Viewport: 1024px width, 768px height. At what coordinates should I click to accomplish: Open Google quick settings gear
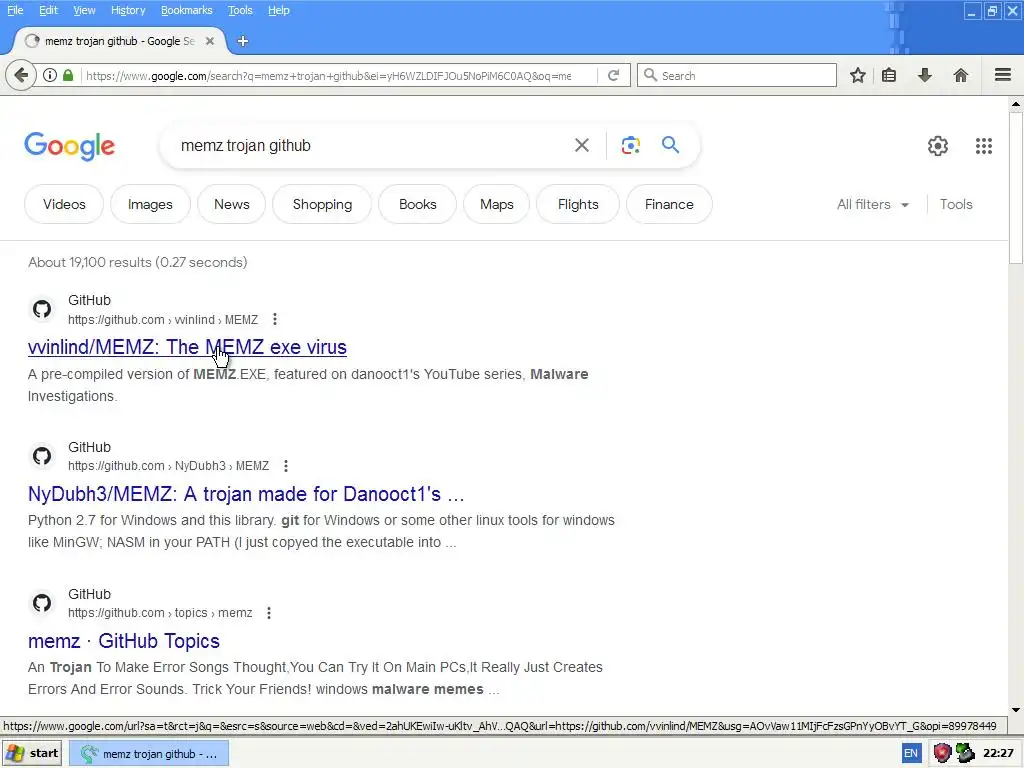(x=938, y=146)
